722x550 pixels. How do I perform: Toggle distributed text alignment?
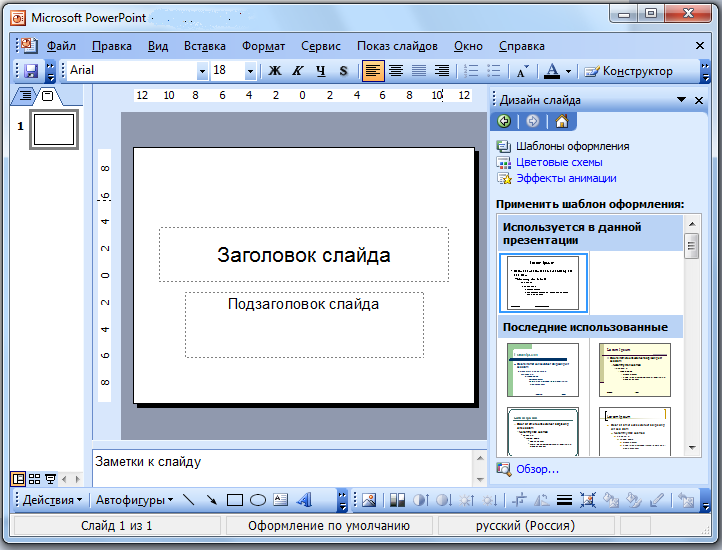pos(419,70)
